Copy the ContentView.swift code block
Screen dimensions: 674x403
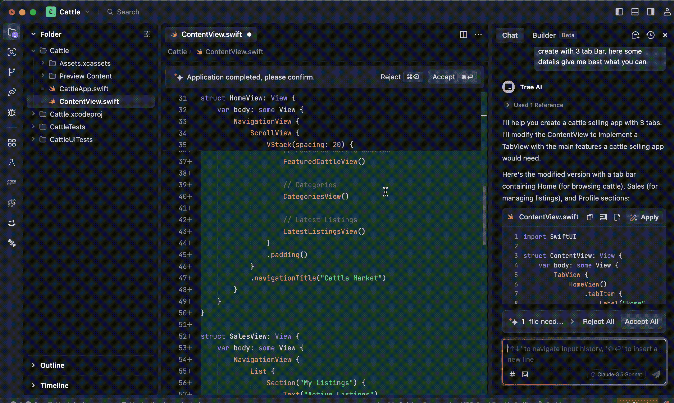[590, 217]
